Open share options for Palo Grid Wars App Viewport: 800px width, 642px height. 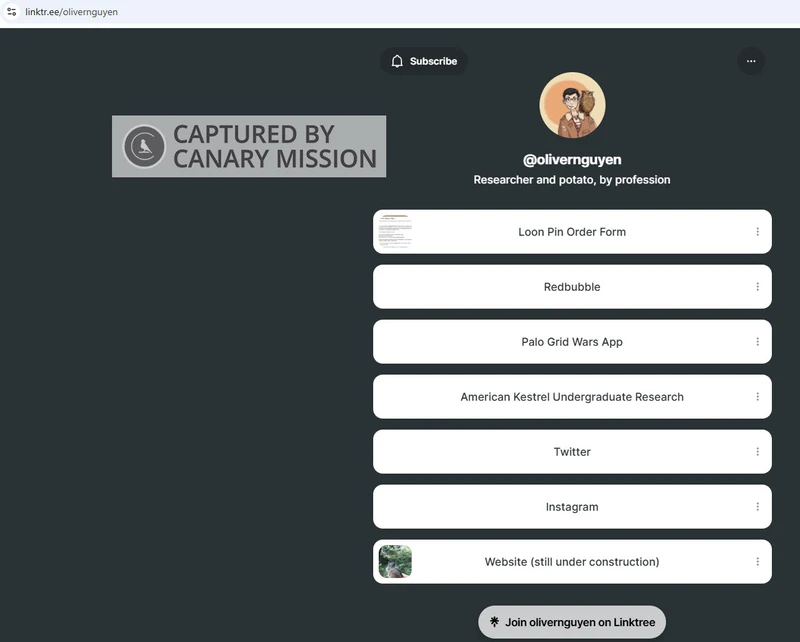click(x=758, y=342)
